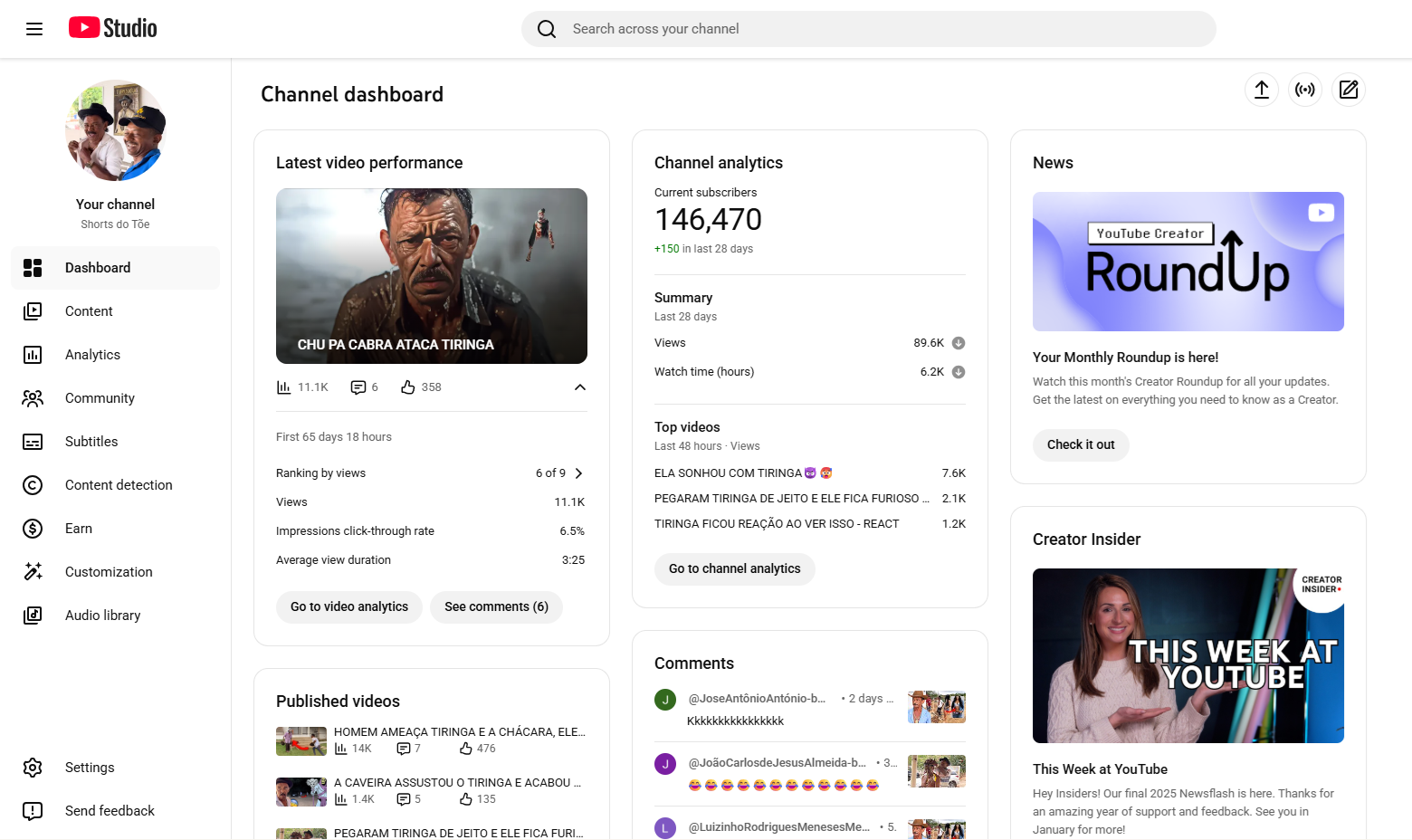1412x840 pixels.
Task: Click the latest video likes thumbs-up icon
Action: pyautogui.click(x=408, y=387)
